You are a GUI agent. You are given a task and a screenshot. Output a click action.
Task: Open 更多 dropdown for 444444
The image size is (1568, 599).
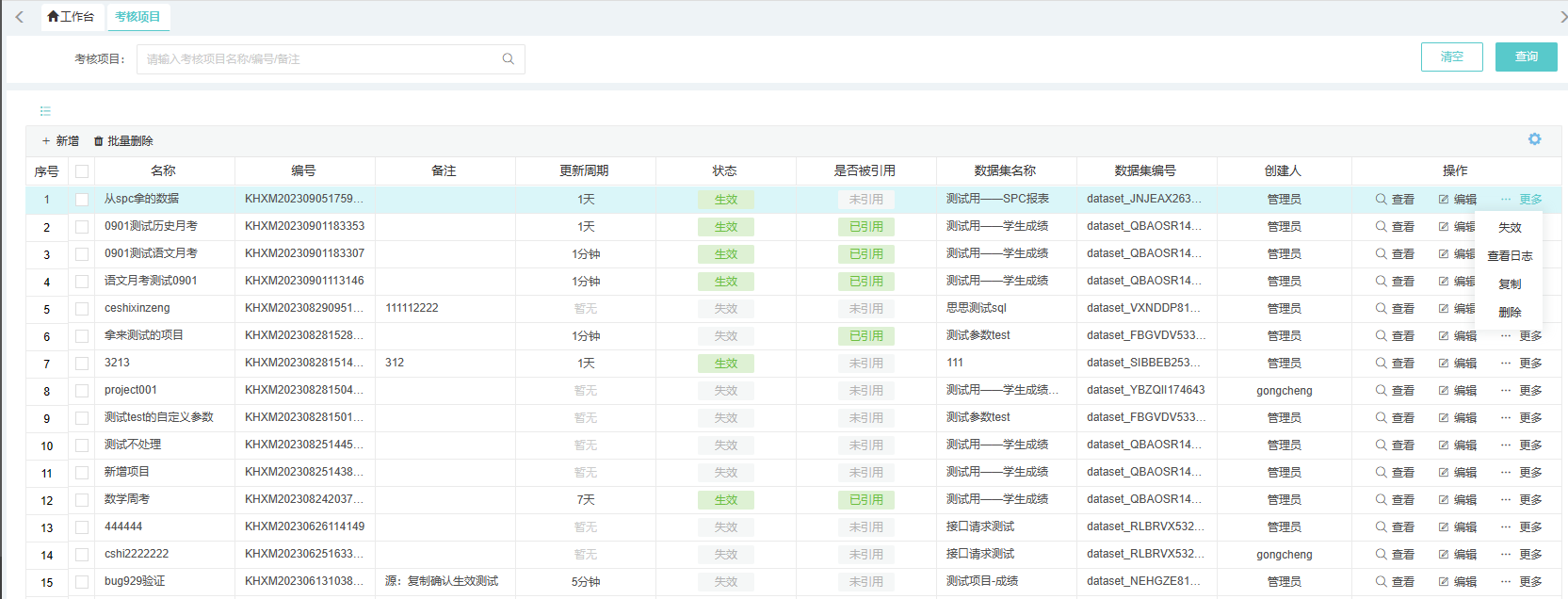click(x=1522, y=527)
